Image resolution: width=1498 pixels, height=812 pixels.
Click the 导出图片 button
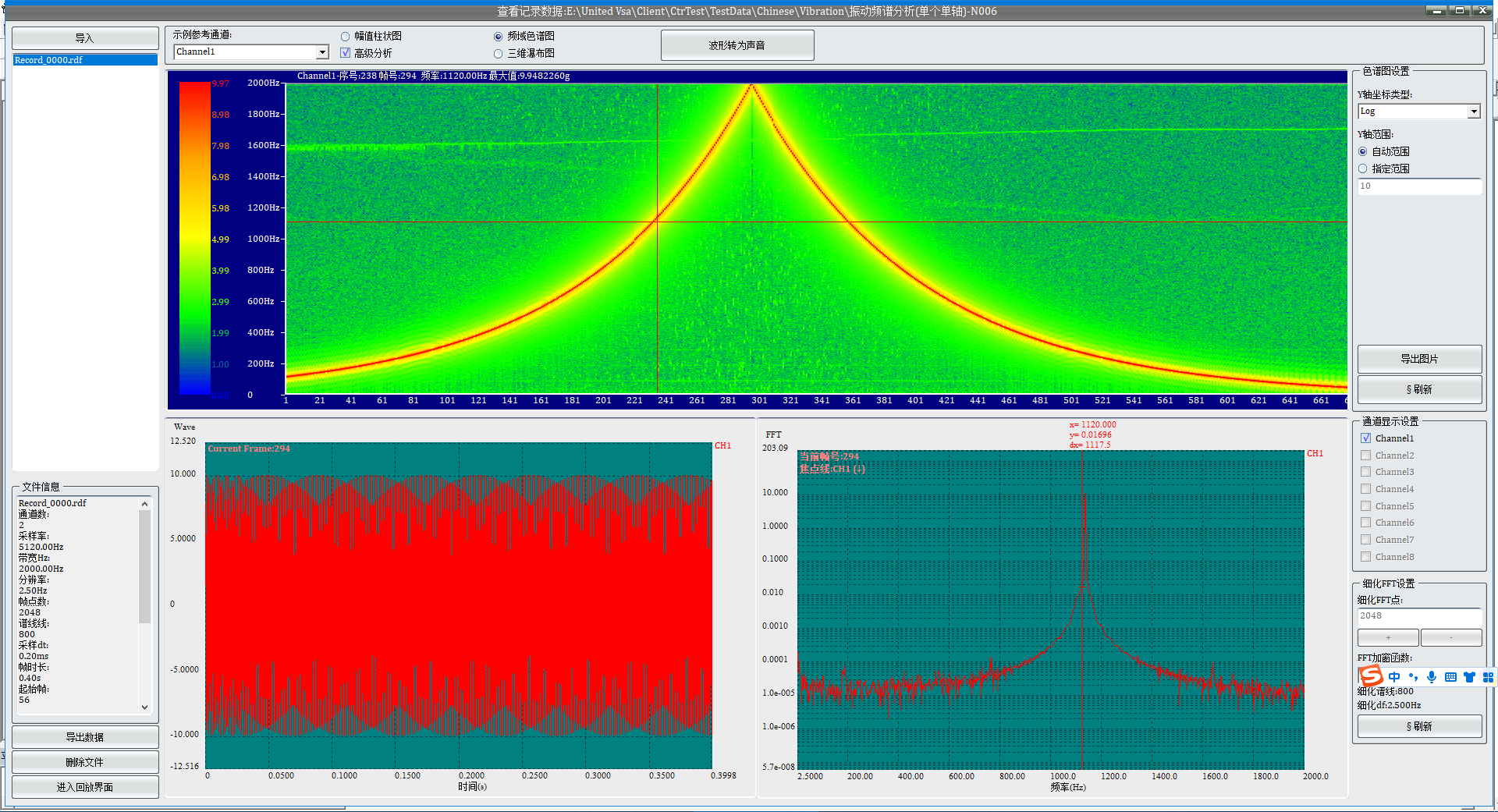click(x=1418, y=359)
